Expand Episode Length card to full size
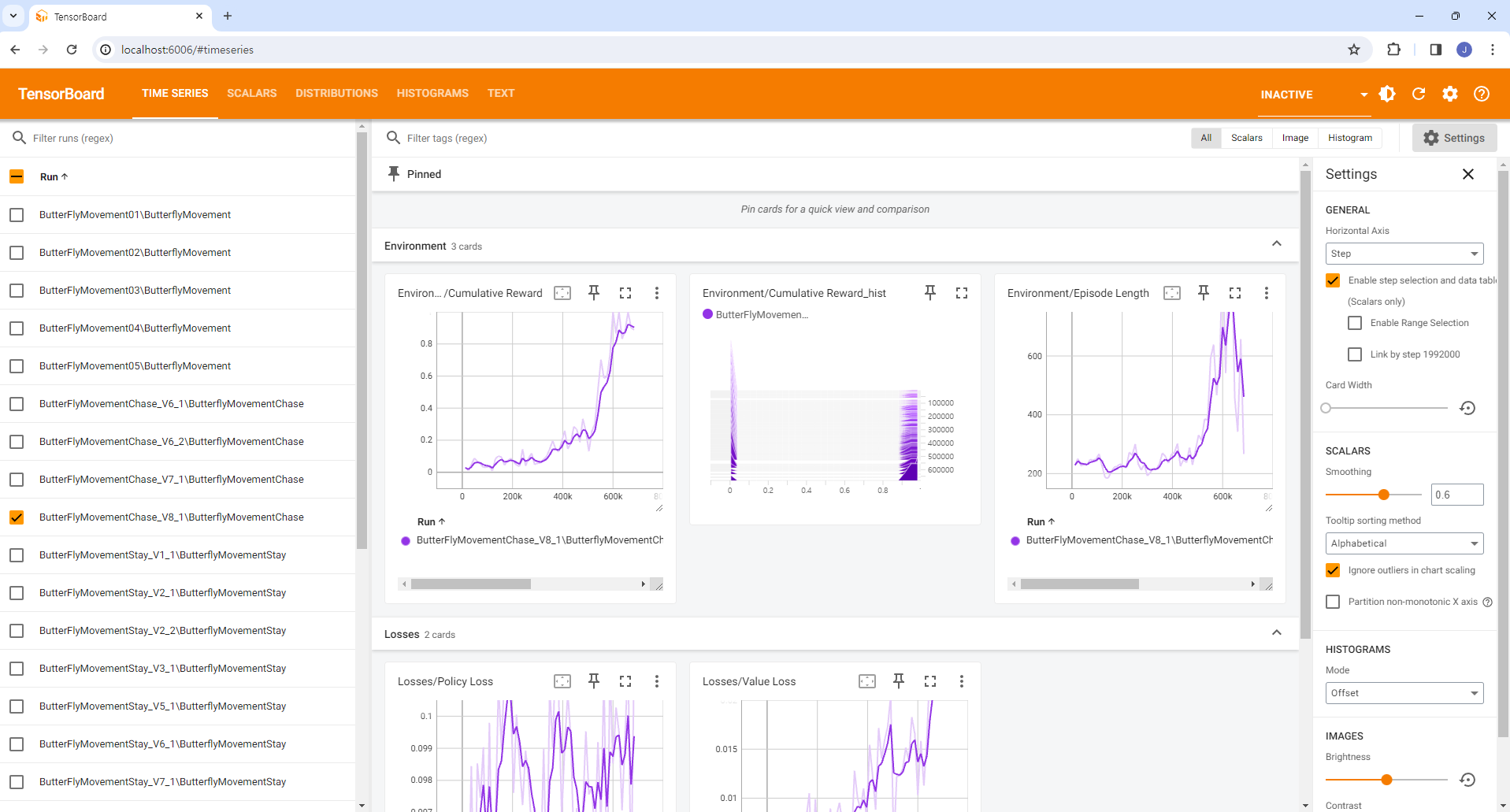The width and height of the screenshot is (1510, 812). click(x=1235, y=293)
